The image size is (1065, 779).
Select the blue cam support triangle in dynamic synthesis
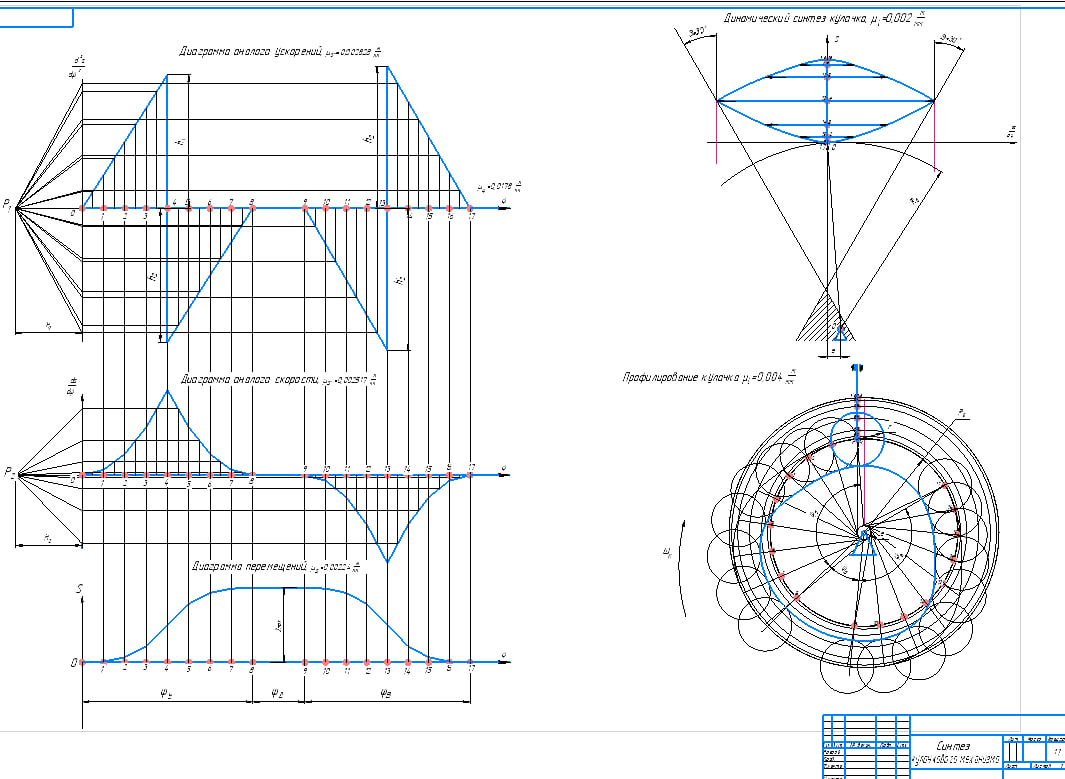841,333
